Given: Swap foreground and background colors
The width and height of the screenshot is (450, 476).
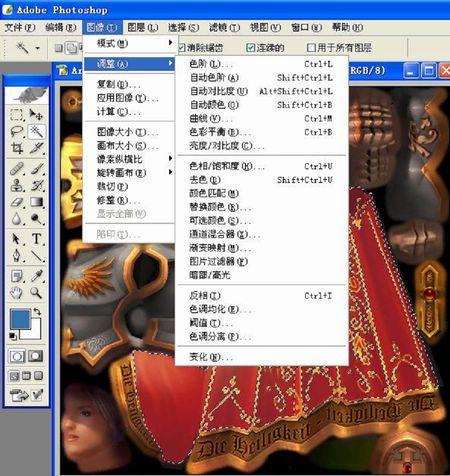Looking at the screenshot, I should point(37,311).
